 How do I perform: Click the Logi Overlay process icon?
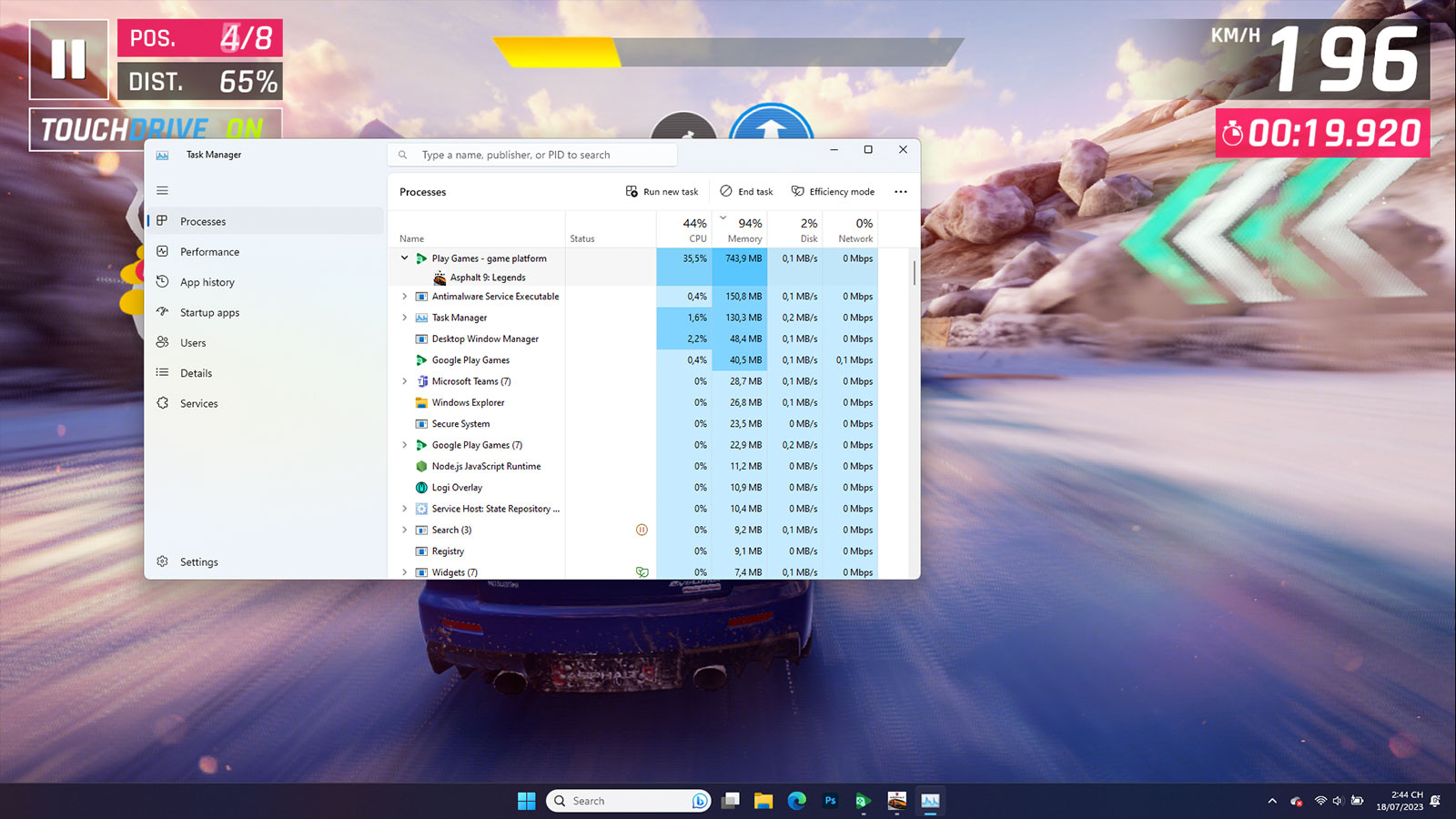pyautogui.click(x=421, y=488)
